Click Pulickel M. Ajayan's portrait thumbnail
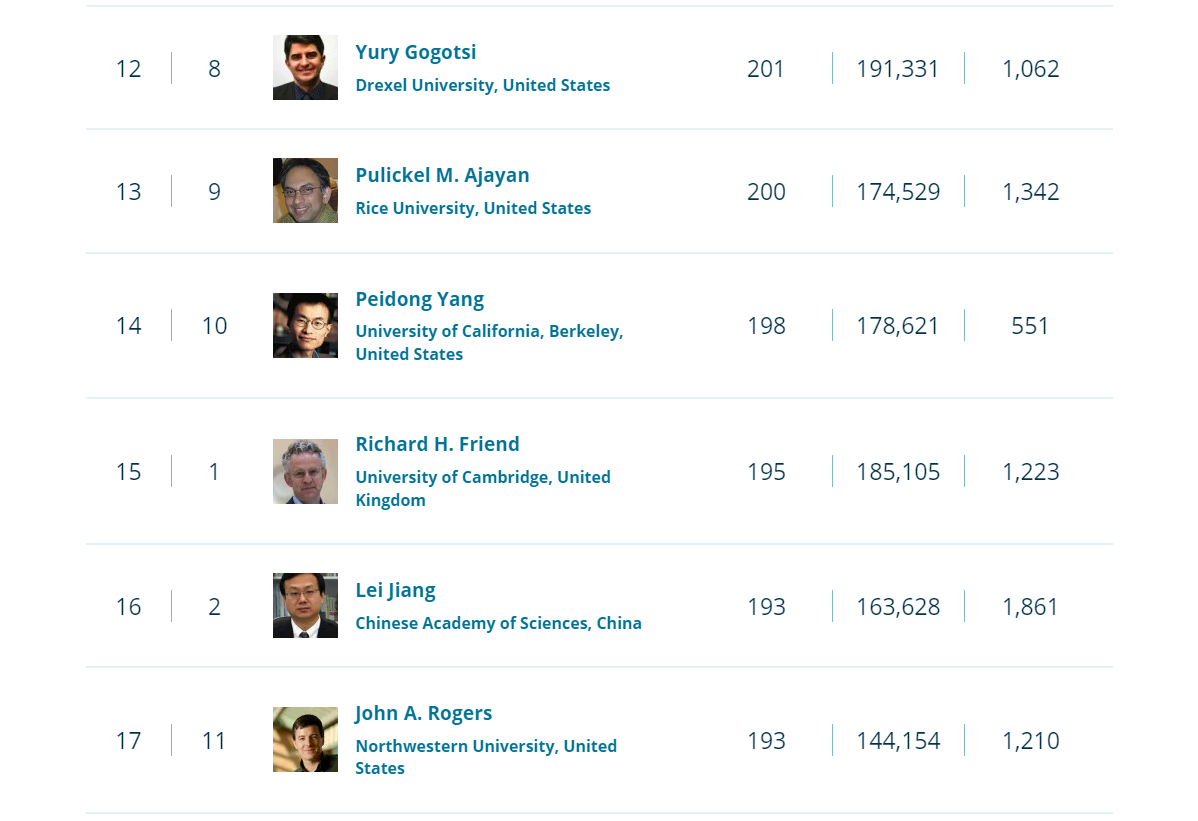 coord(305,190)
